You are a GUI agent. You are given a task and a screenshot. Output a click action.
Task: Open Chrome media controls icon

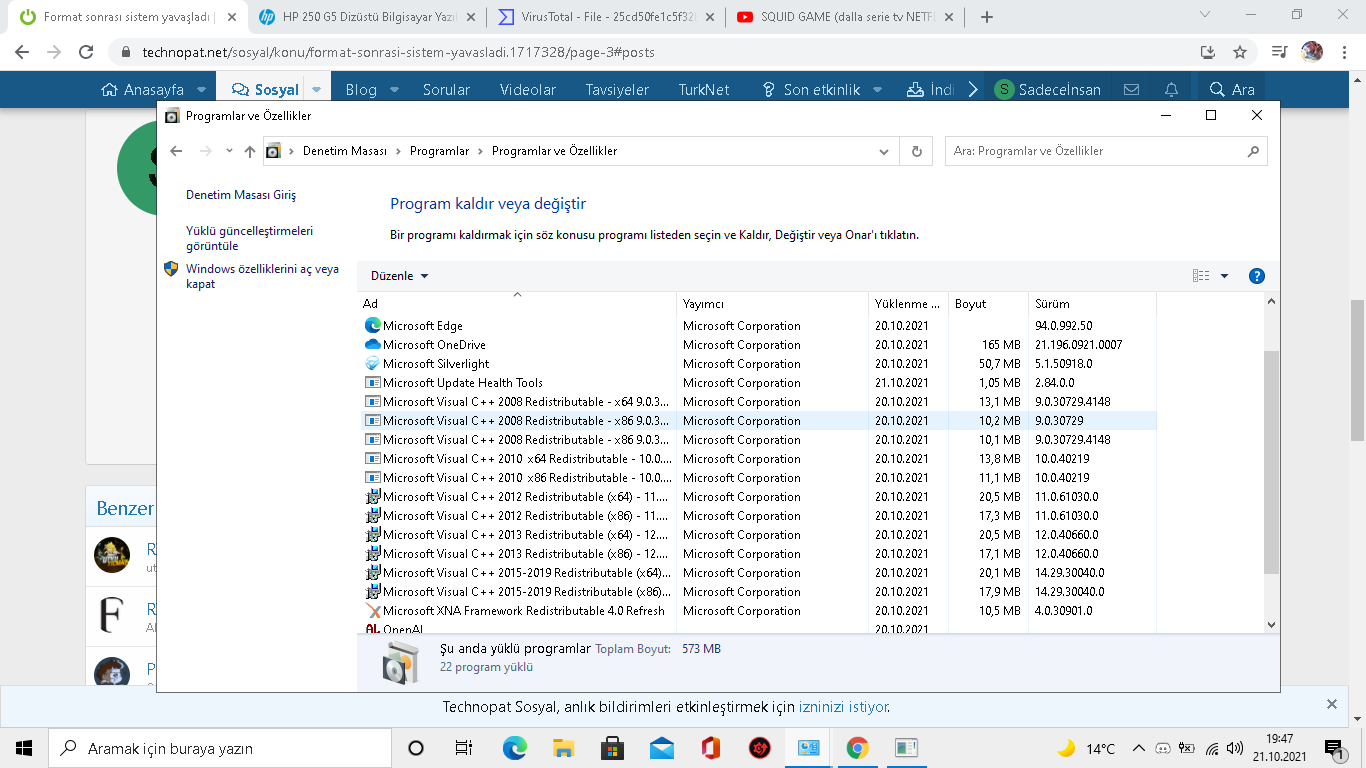coord(1280,52)
